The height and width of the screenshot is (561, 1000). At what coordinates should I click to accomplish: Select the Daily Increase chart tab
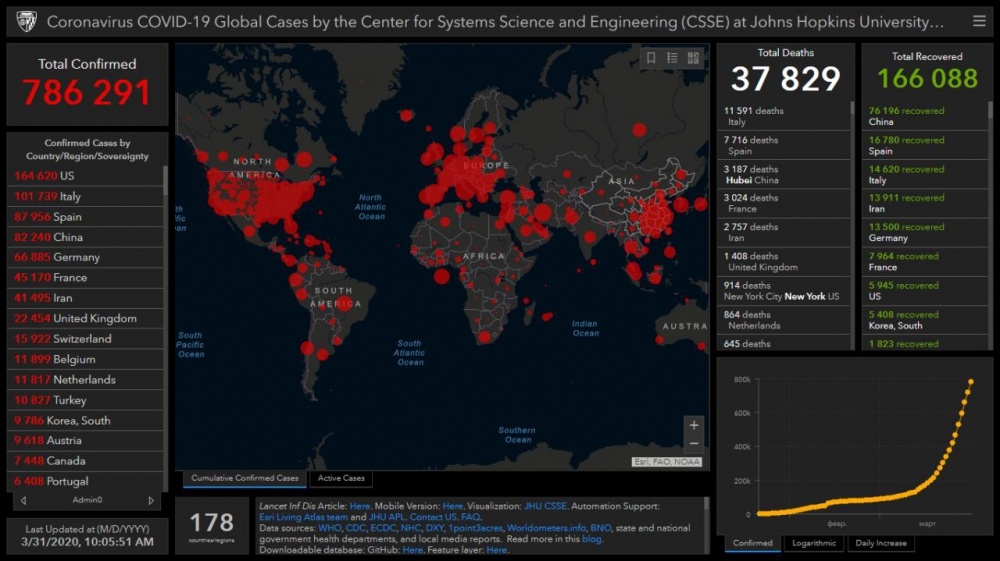[x=881, y=543]
